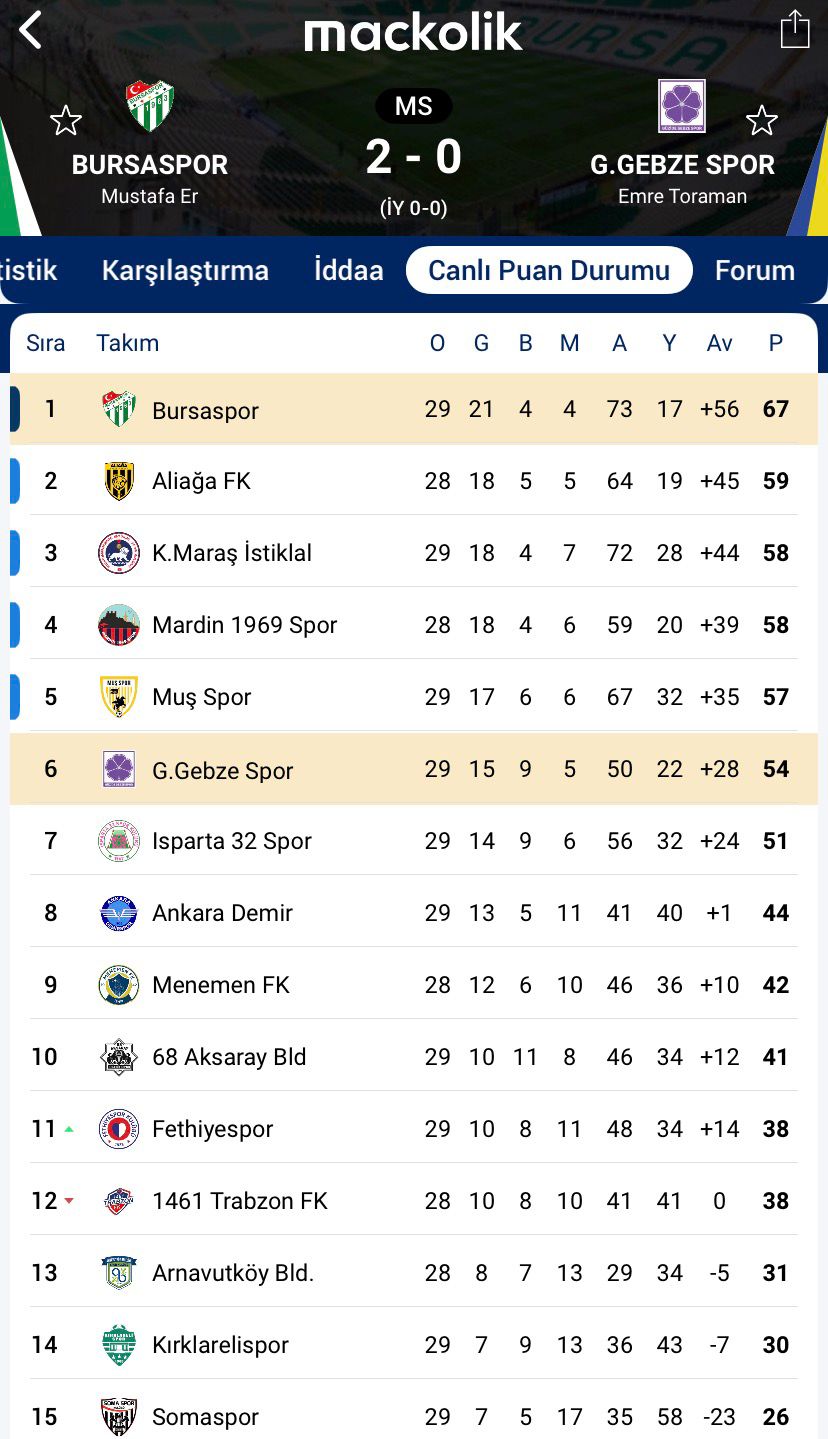
Task: Select the Canlı Puan Durumu tab
Action: (x=549, y=270)
